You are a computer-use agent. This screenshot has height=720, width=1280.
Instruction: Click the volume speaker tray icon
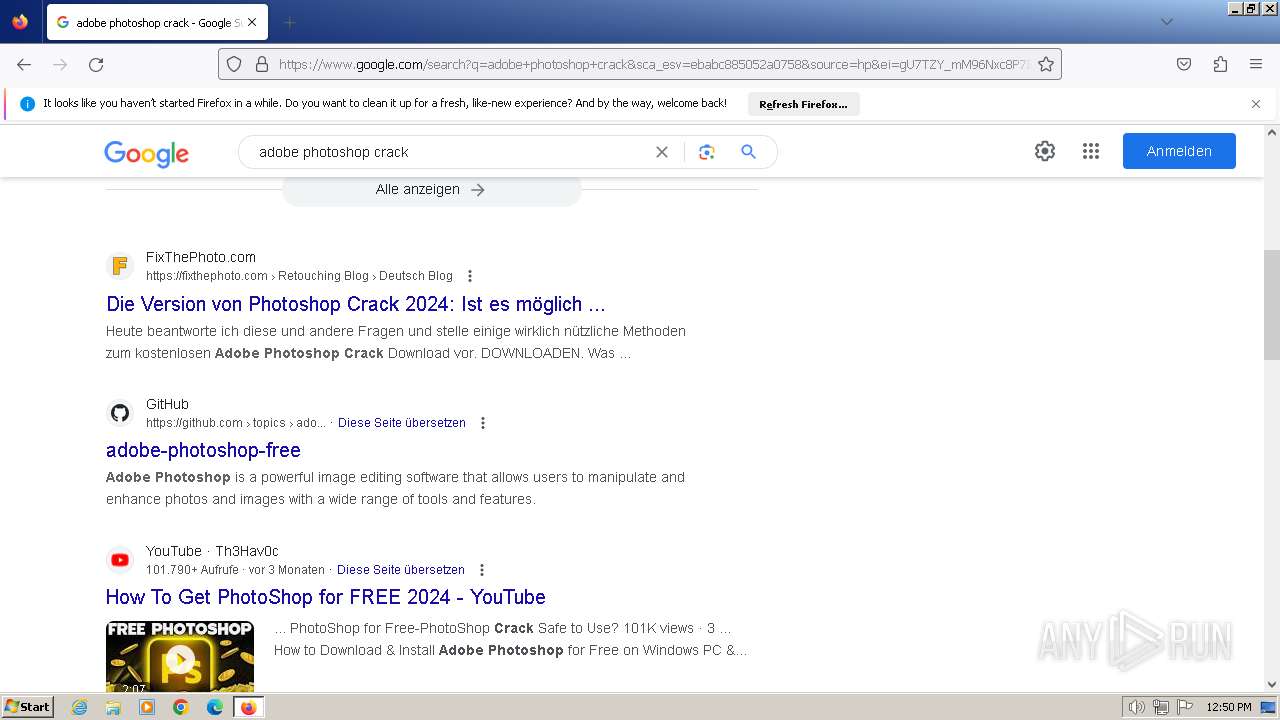[1137, 707]
